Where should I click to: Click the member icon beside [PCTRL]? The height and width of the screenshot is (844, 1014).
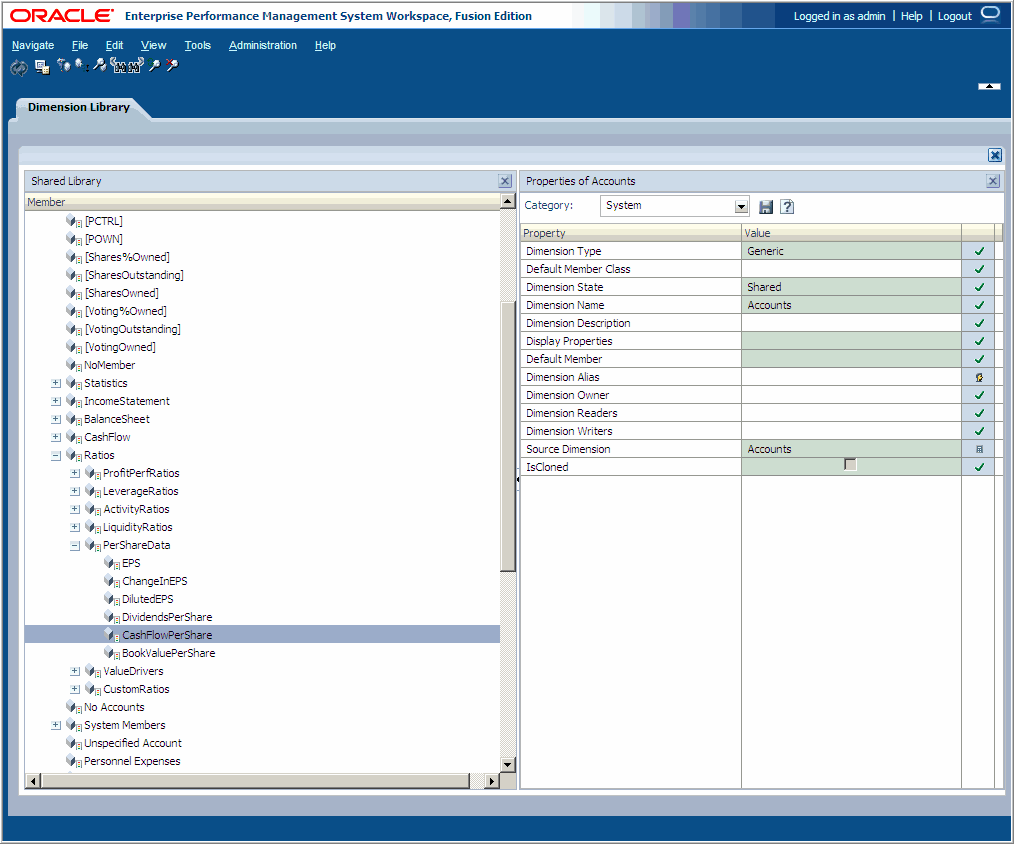click(x=74, y=221)
